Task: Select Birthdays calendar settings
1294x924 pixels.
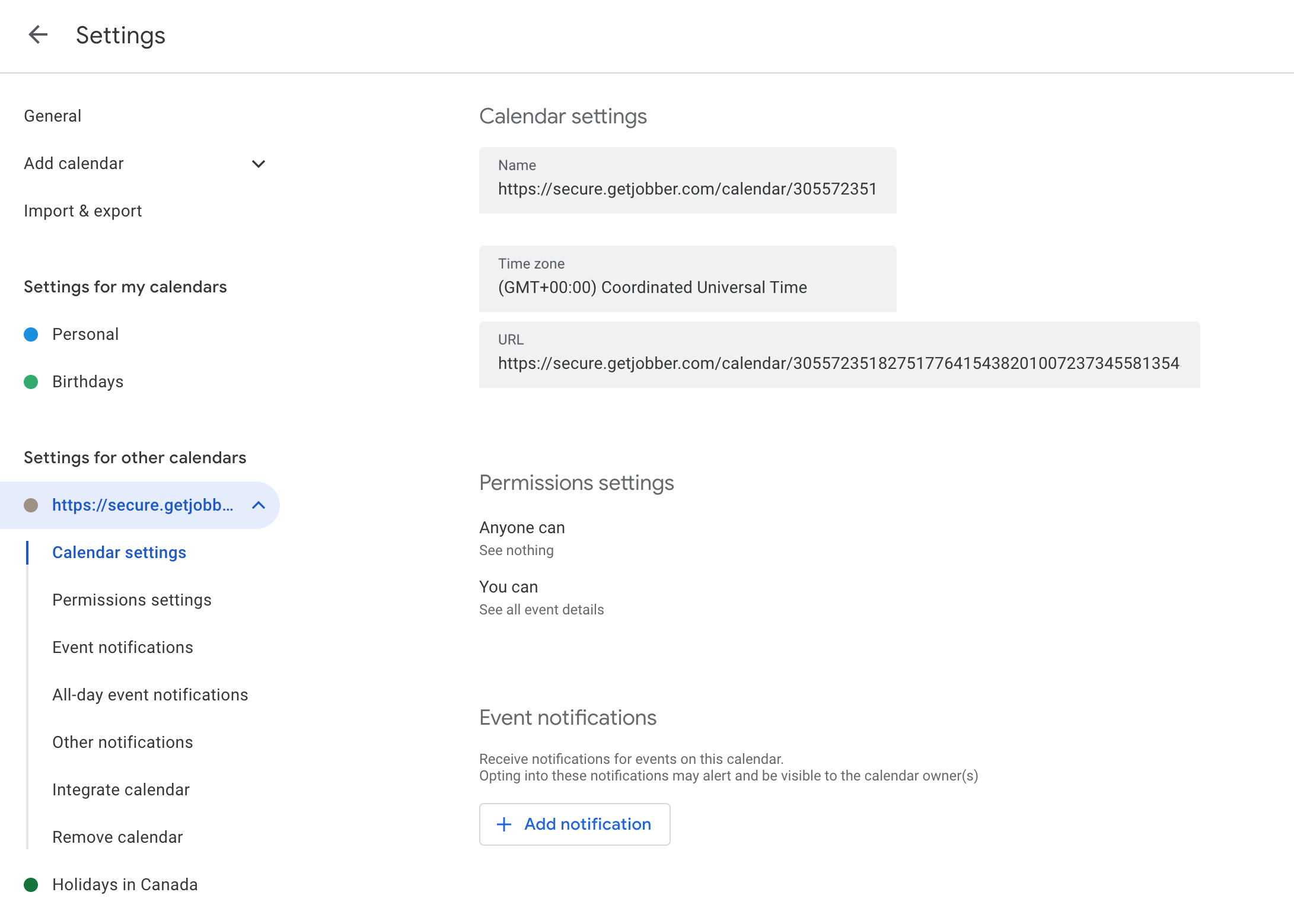Action: coord(88,382)
